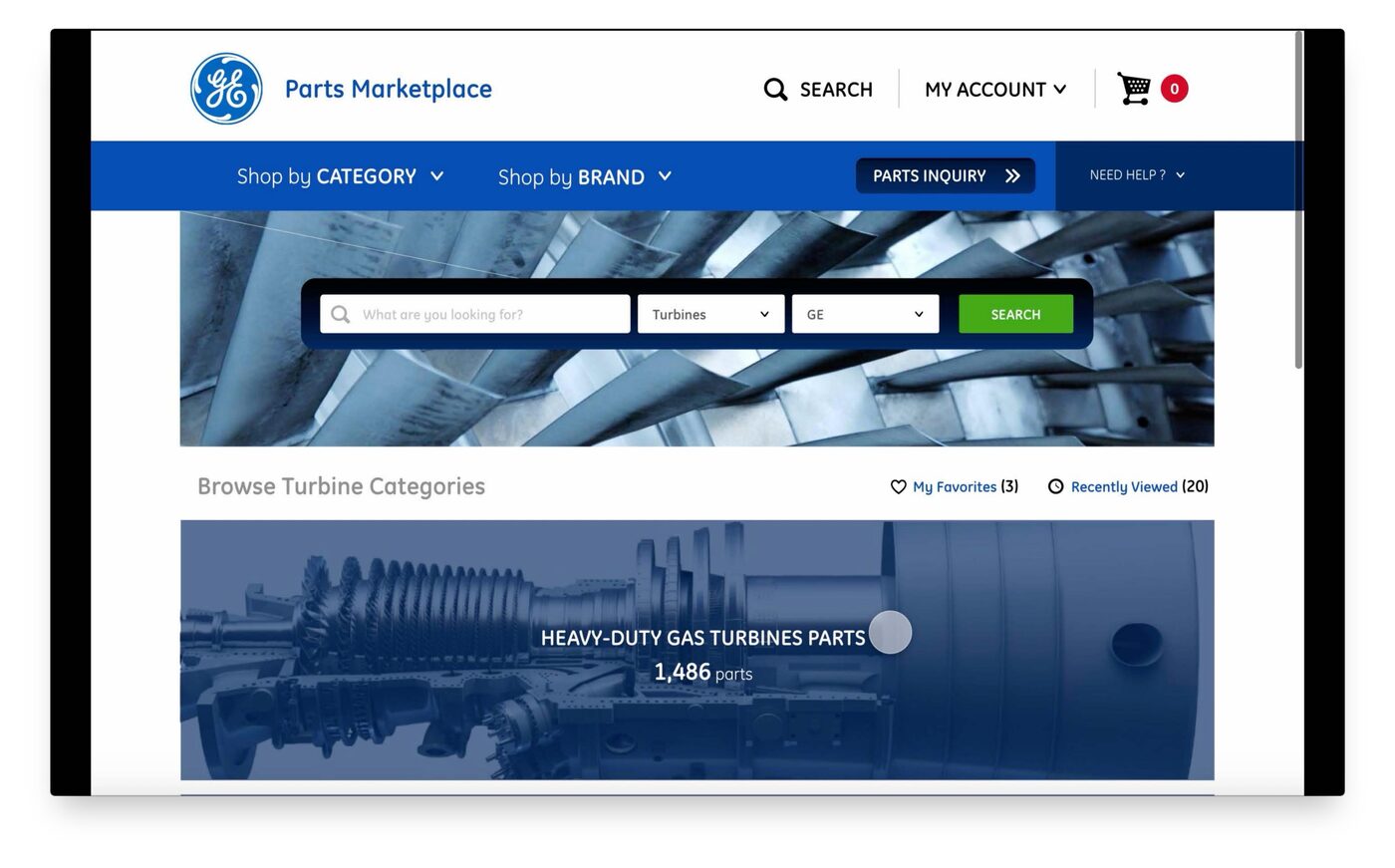The height and width of the screenshot is (868, 1395).
Task: Click the double arrow icon in PARTS INQUIRY
Action: 1012,175
